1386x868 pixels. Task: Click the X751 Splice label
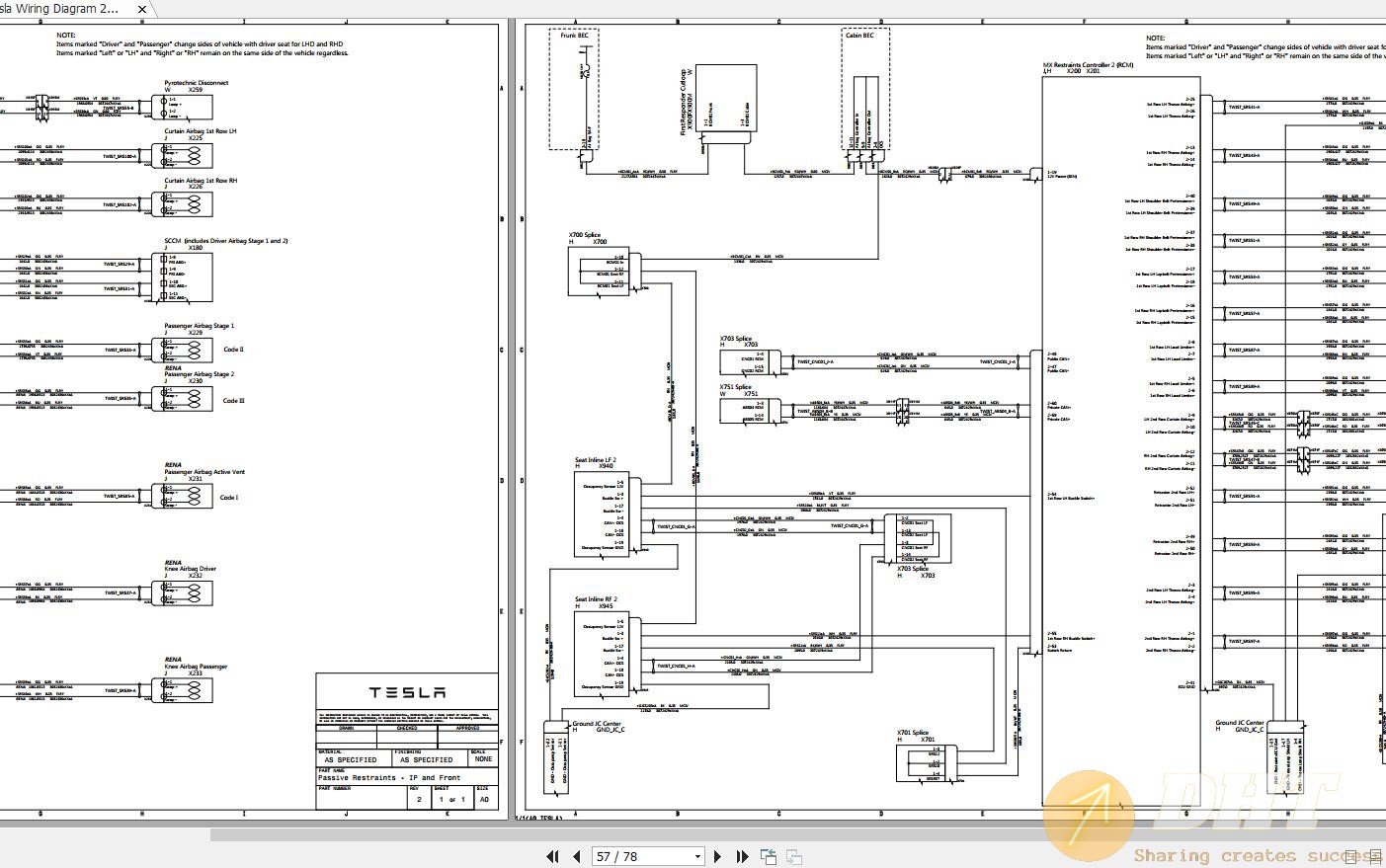(736, 387)
